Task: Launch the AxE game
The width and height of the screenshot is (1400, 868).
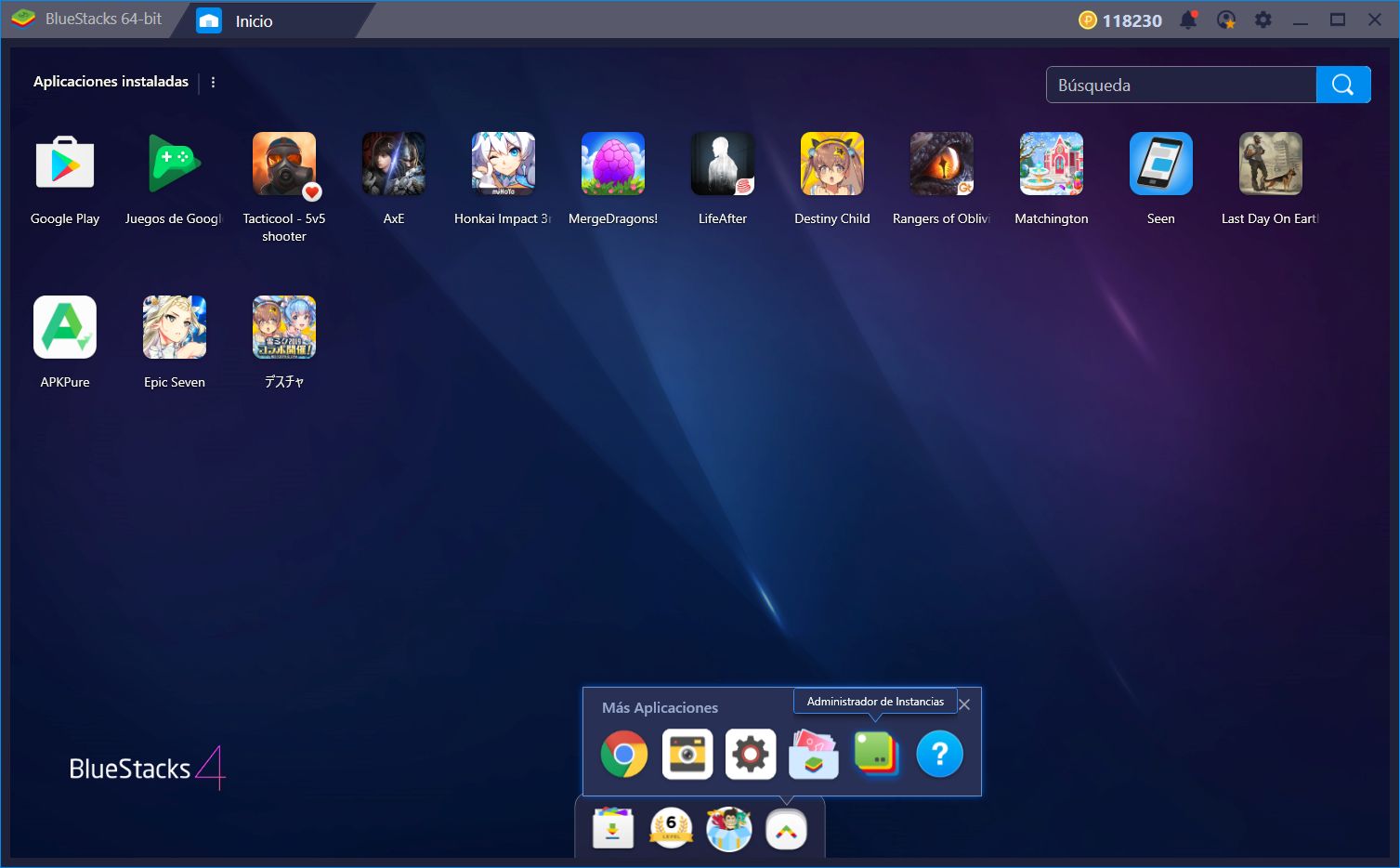Action: (394, 164)
